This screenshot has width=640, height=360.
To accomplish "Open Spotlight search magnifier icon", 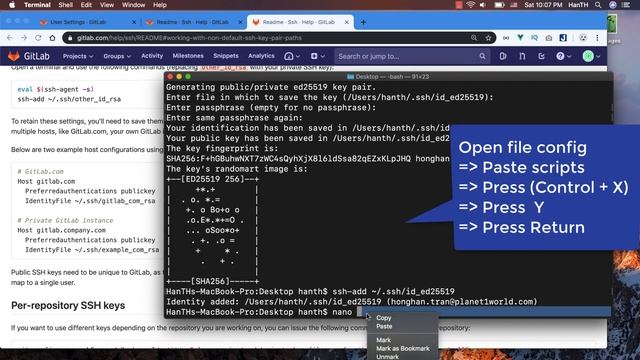I will 598,5.
